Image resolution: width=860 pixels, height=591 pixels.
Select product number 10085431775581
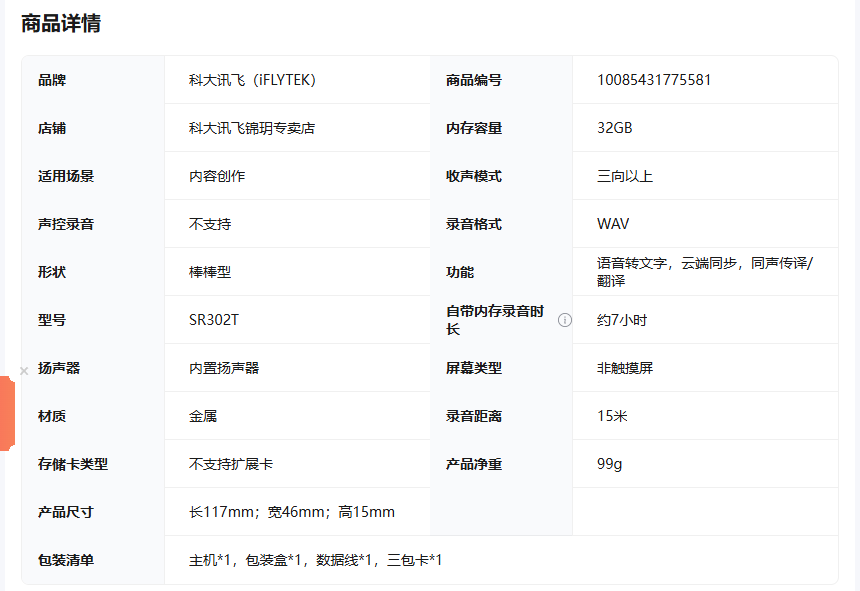point(654,80)
